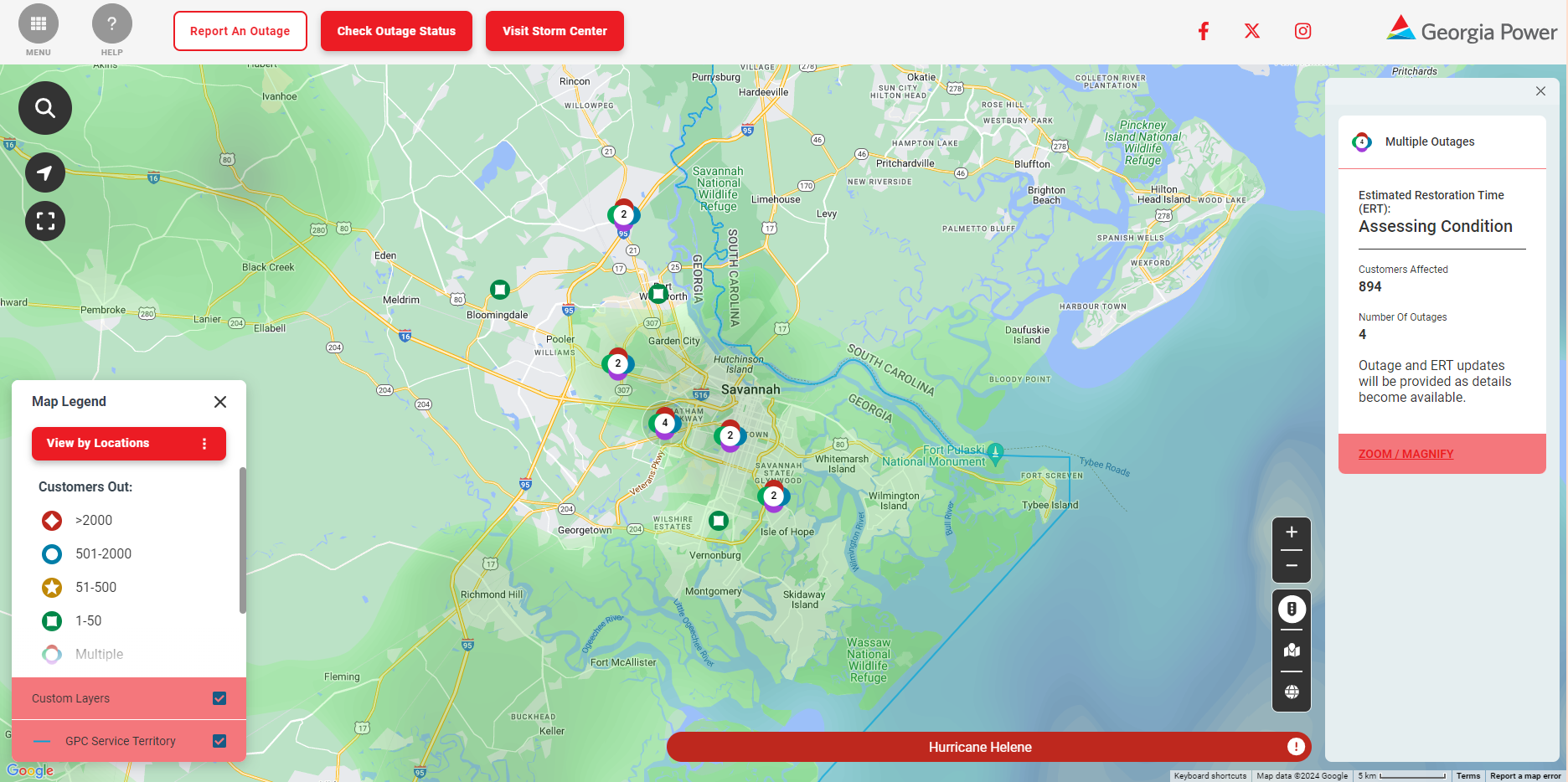Open Georgia Power Instagram icon
The height and width of the screenshot is (782, 1568).
(x=1302, y=31)
